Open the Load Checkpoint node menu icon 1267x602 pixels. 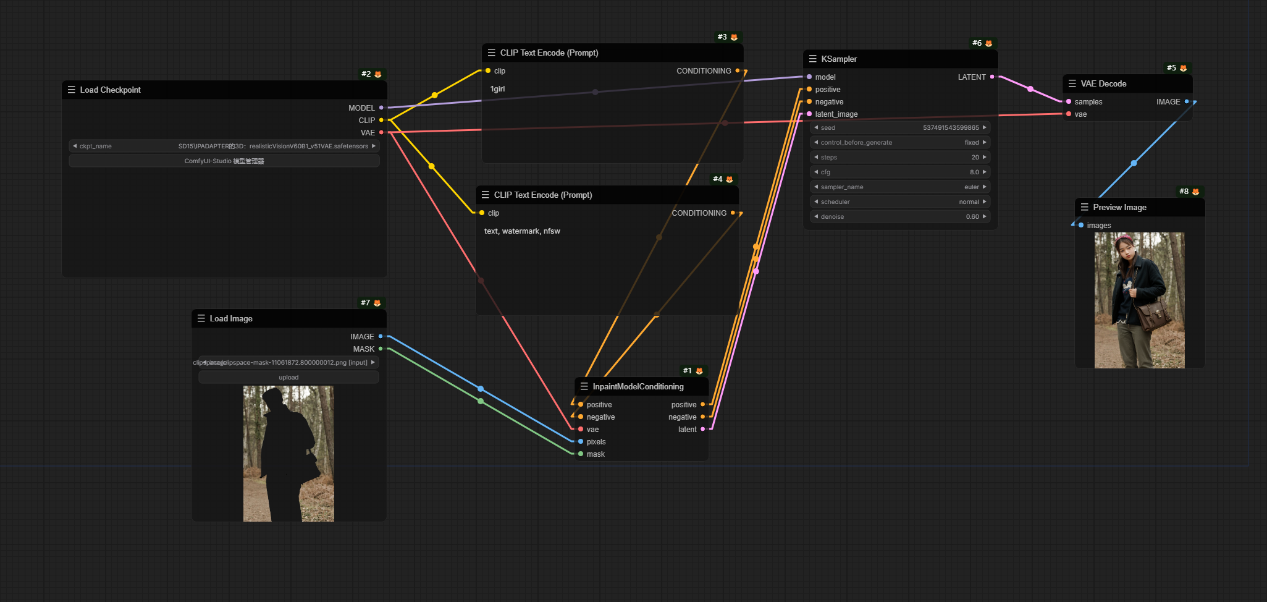tap(71, 90)
